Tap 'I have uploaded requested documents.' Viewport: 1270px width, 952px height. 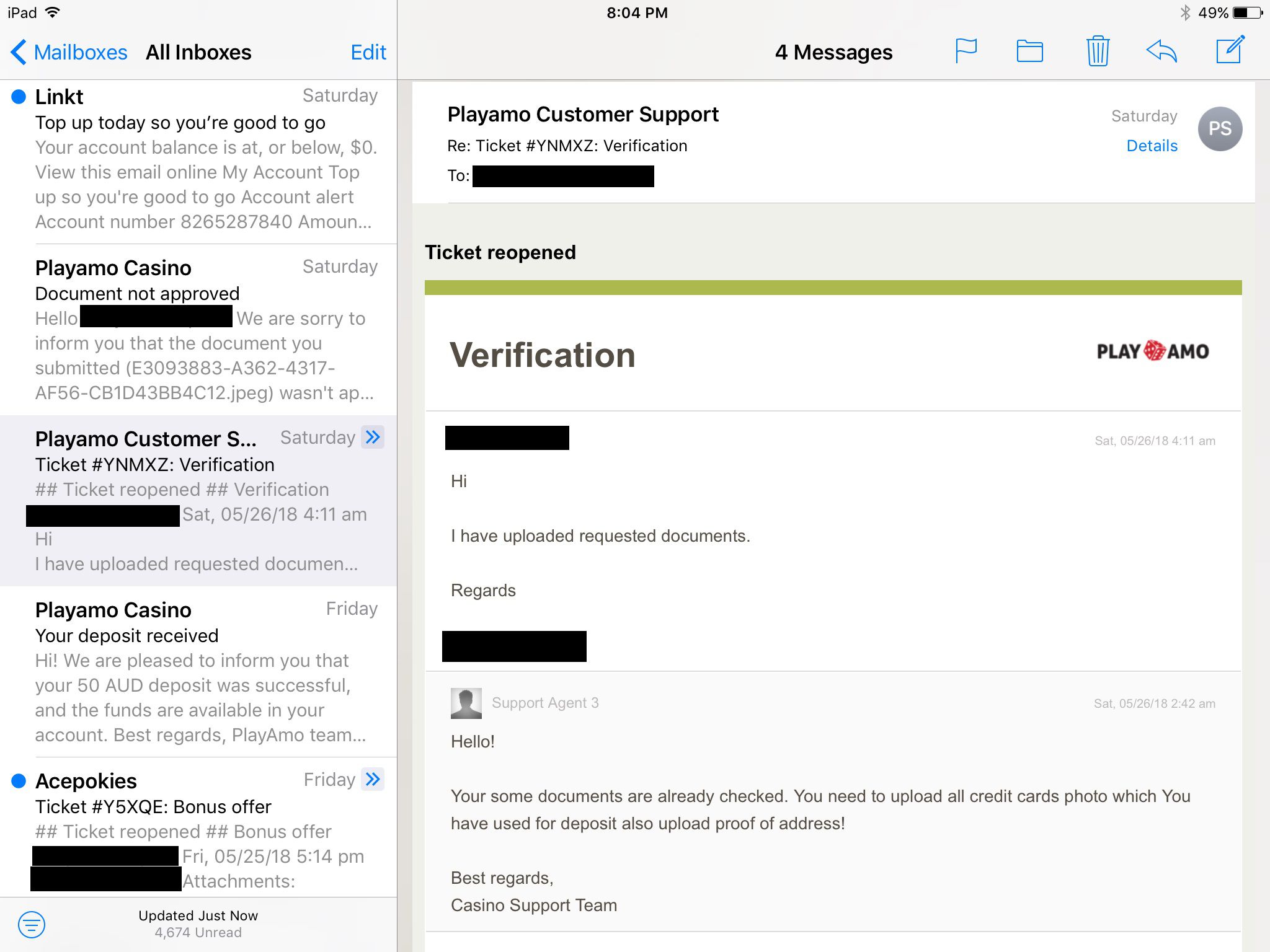[x=600, y=536]
